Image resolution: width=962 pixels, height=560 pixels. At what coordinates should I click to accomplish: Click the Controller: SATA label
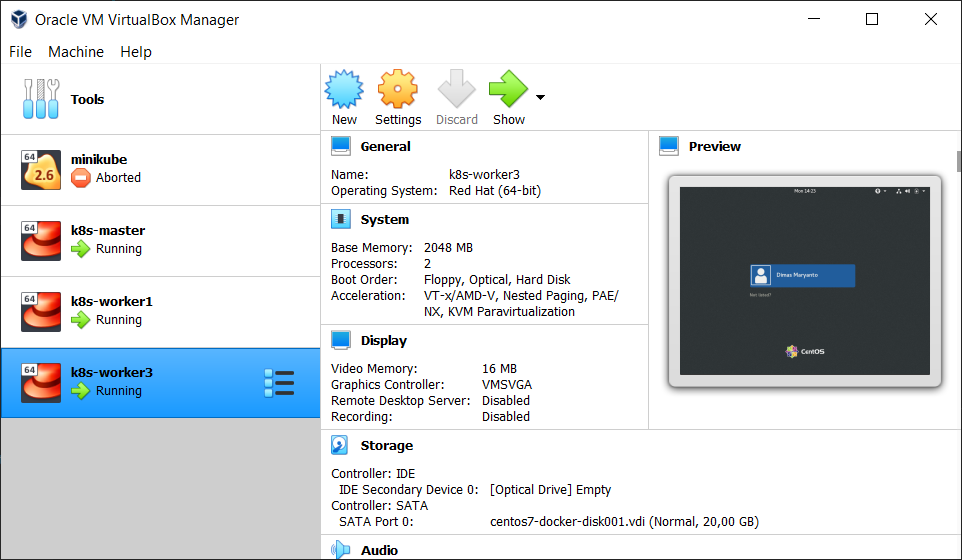pos(379,505)
